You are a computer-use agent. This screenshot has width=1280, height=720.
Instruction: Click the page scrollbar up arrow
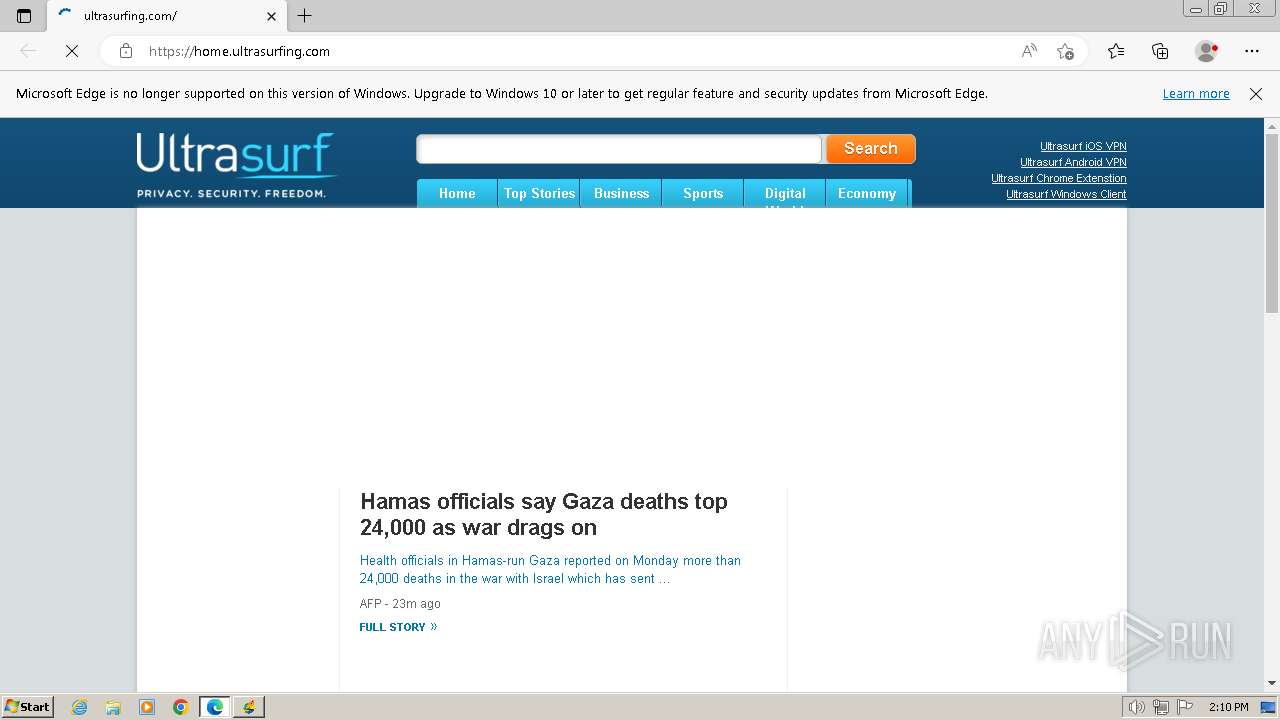[1272, 126]
